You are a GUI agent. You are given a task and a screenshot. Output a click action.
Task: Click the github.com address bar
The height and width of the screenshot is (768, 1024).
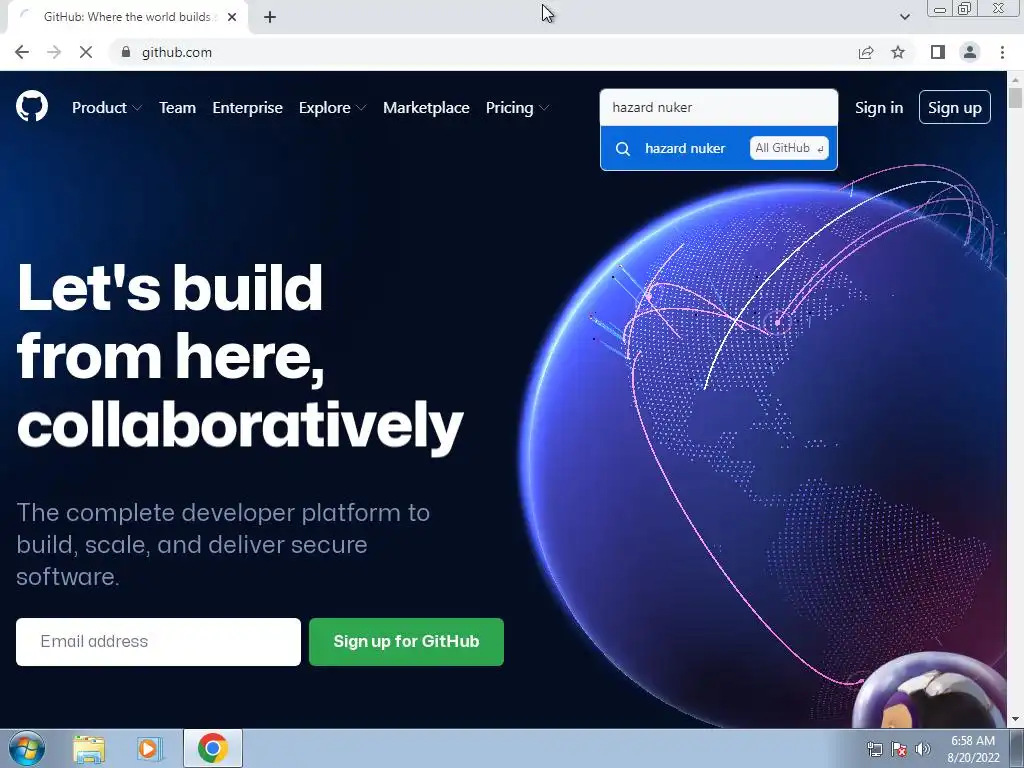483,52
